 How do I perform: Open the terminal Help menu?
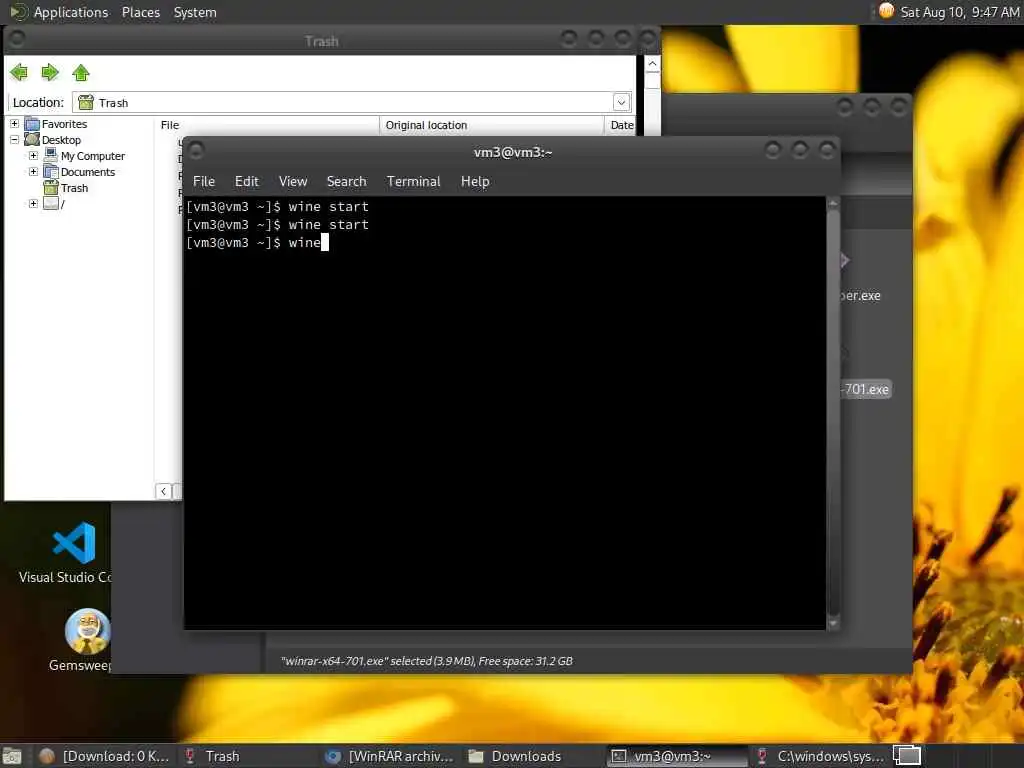click(x=475, y=182)
